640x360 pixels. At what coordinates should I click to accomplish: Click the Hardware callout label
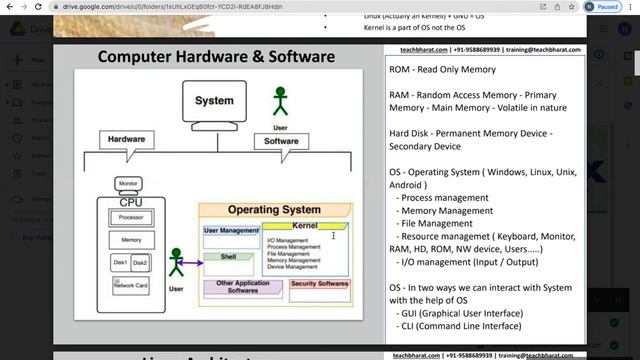click(127, 140)
